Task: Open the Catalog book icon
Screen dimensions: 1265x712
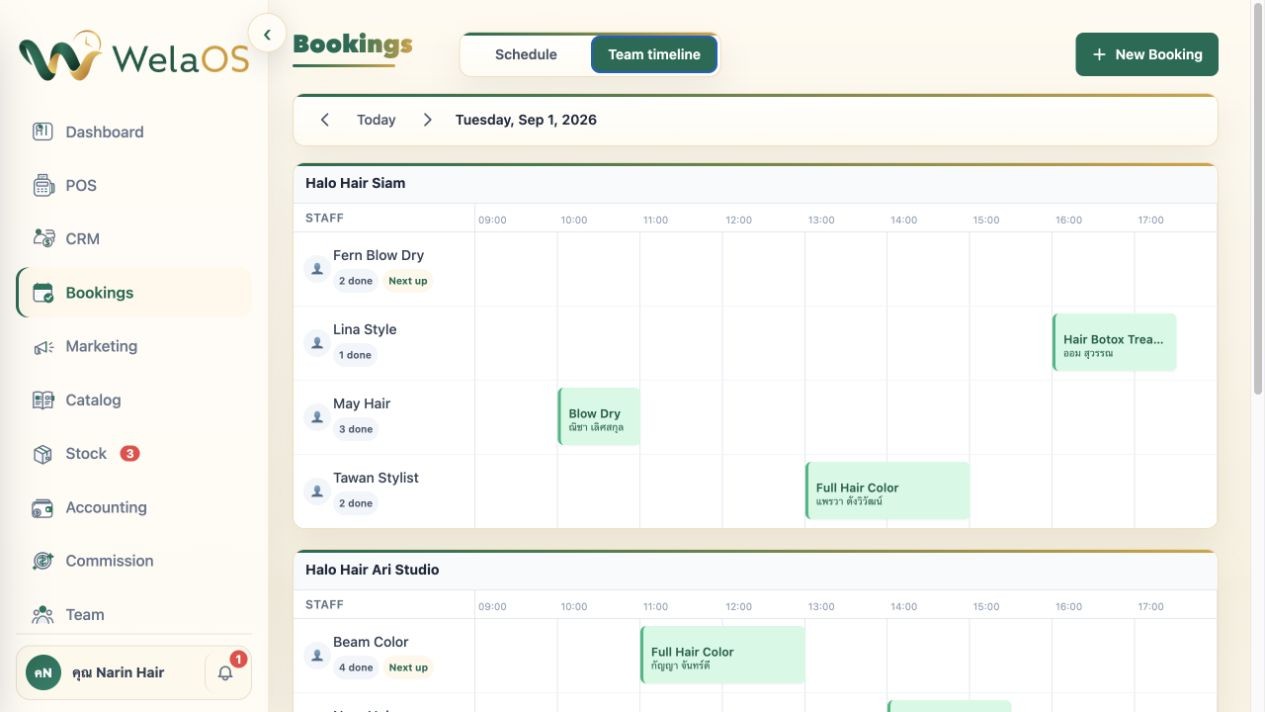Action: (42, 400)
